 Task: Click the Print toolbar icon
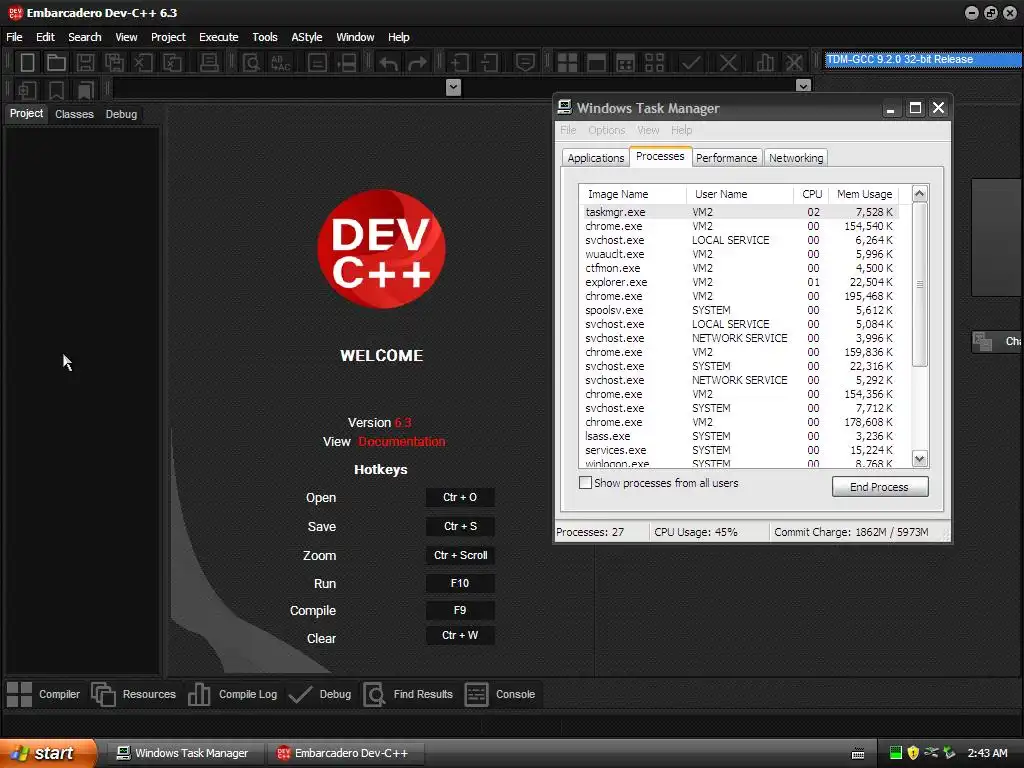point(209,63)
